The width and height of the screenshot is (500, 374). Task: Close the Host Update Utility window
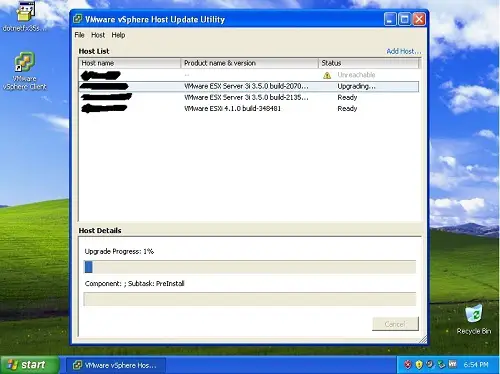coord(419,19)
